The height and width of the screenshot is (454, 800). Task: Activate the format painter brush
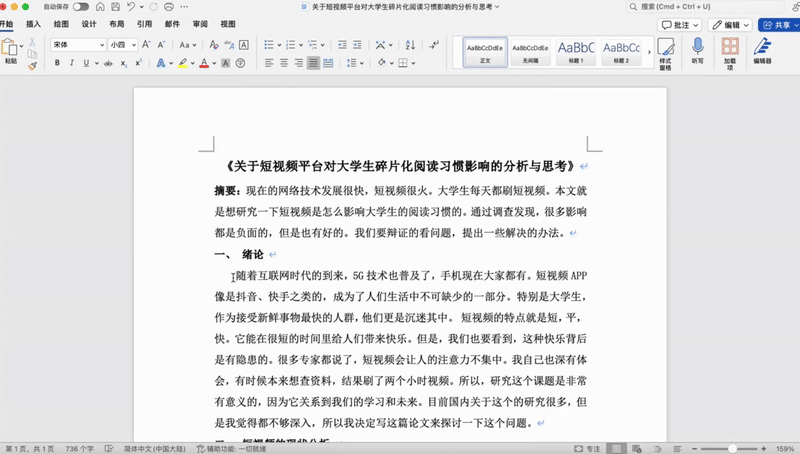32,66
